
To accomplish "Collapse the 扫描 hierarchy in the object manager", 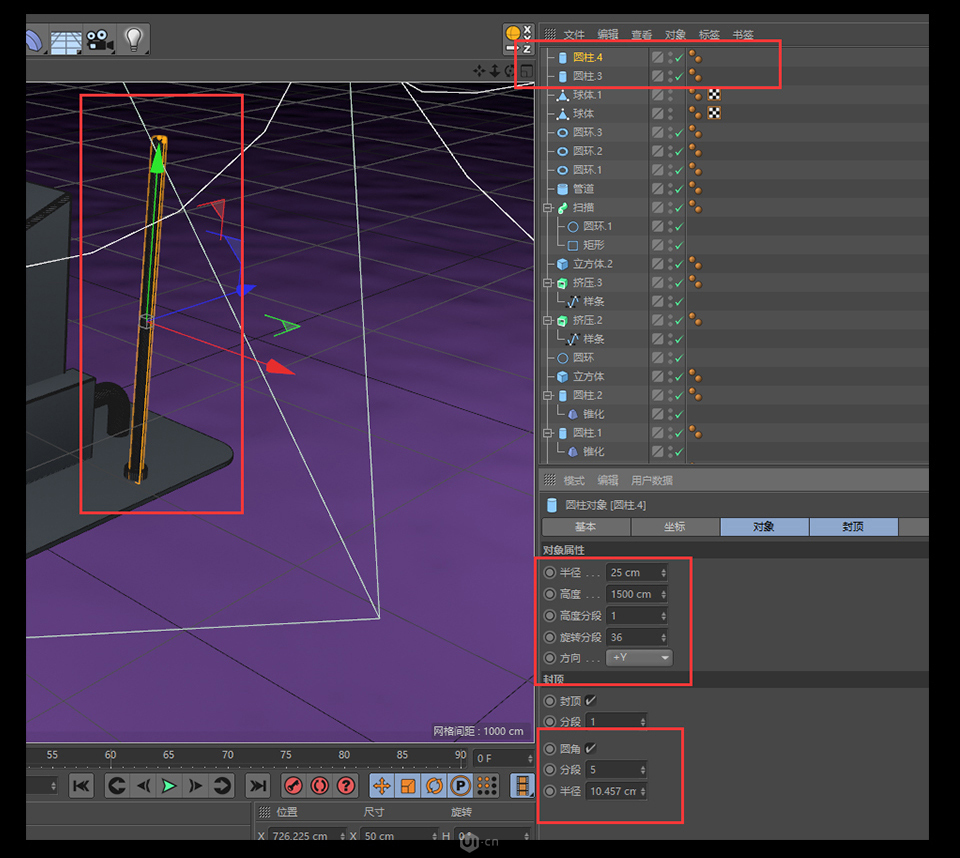I will (x=548, y=207).
